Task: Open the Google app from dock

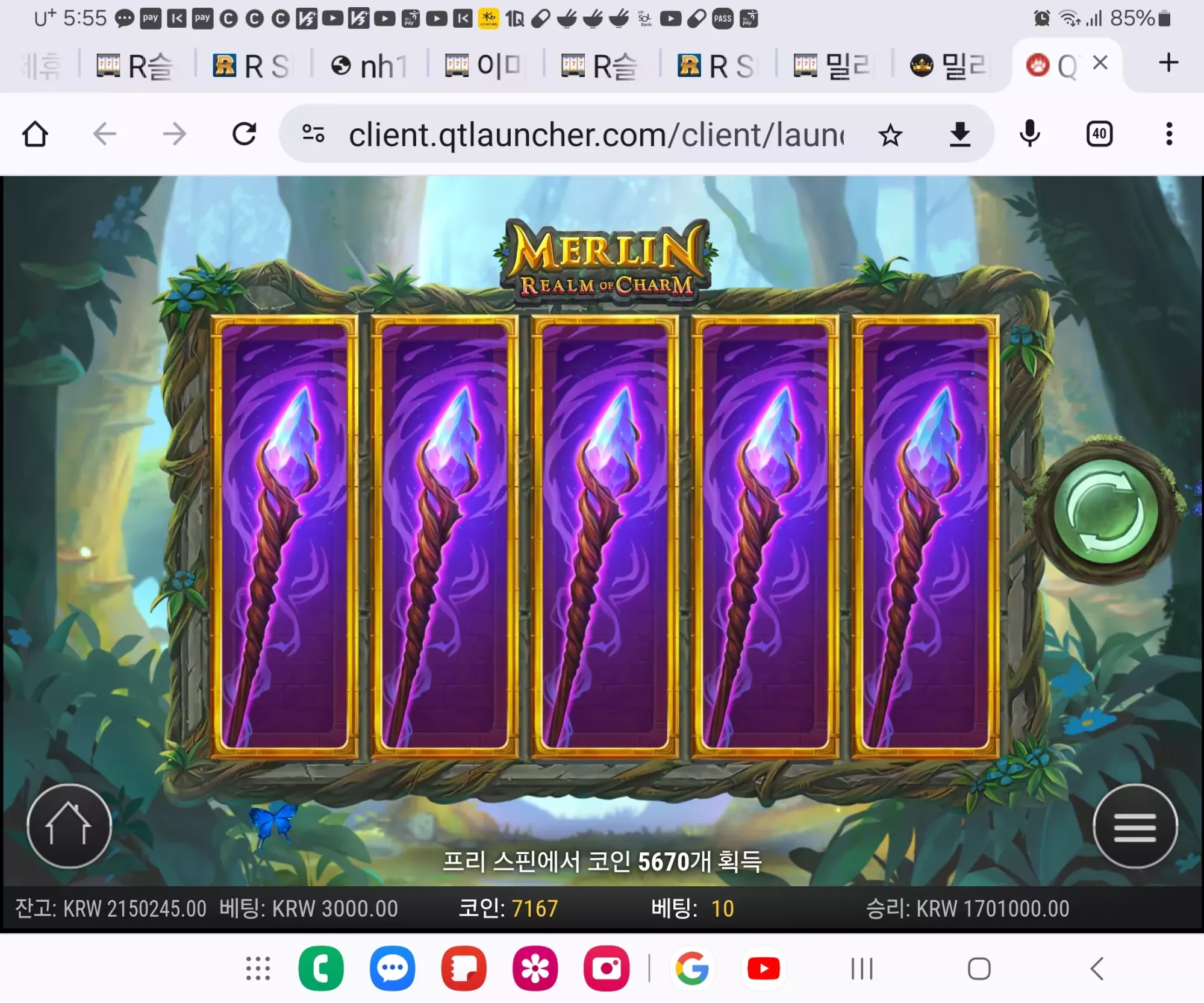Action: click(x=692, y=969)
